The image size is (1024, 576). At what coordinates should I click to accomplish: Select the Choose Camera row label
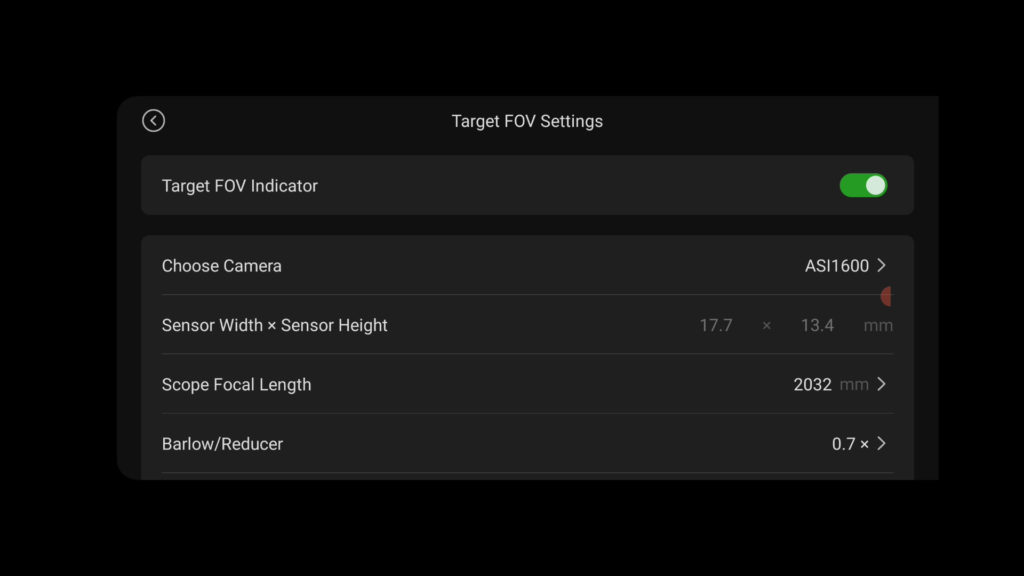pos(221,266)
